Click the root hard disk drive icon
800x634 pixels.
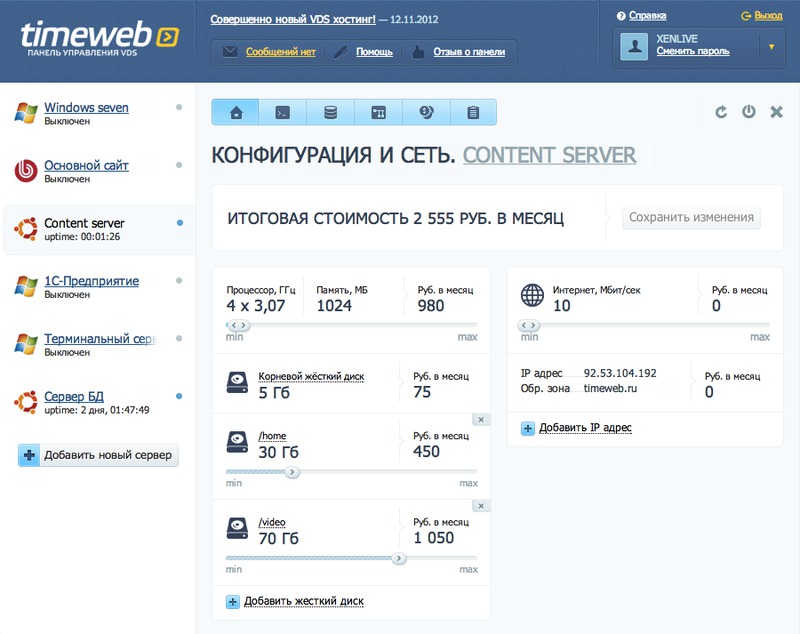tap(237, 383)
